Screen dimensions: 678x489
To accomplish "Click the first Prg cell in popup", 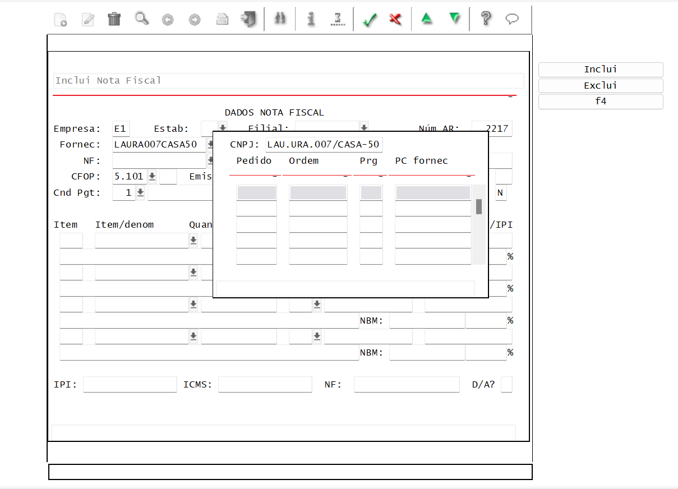I will click(x=371, y=192).
